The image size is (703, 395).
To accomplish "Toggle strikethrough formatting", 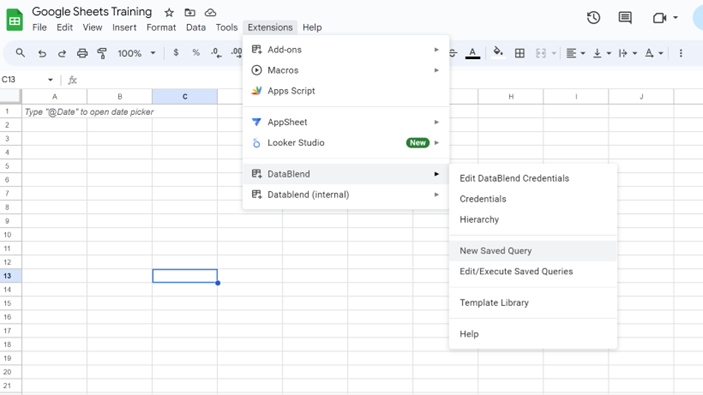I will pyautogui.click(x=453, y=53).
